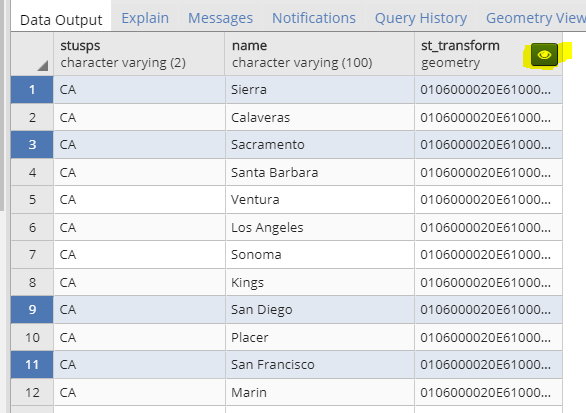Click the stusps column header
This screenshot has height=413, width=586.
tap(139, 54)
